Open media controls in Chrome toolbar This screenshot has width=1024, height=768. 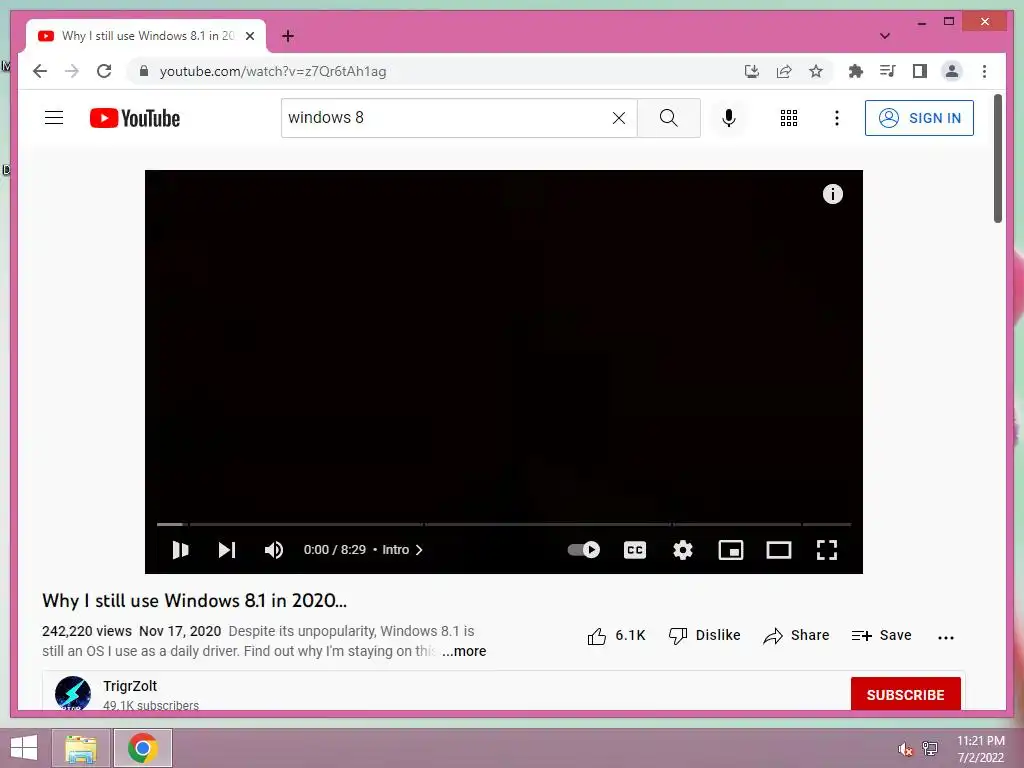[888, 71]
